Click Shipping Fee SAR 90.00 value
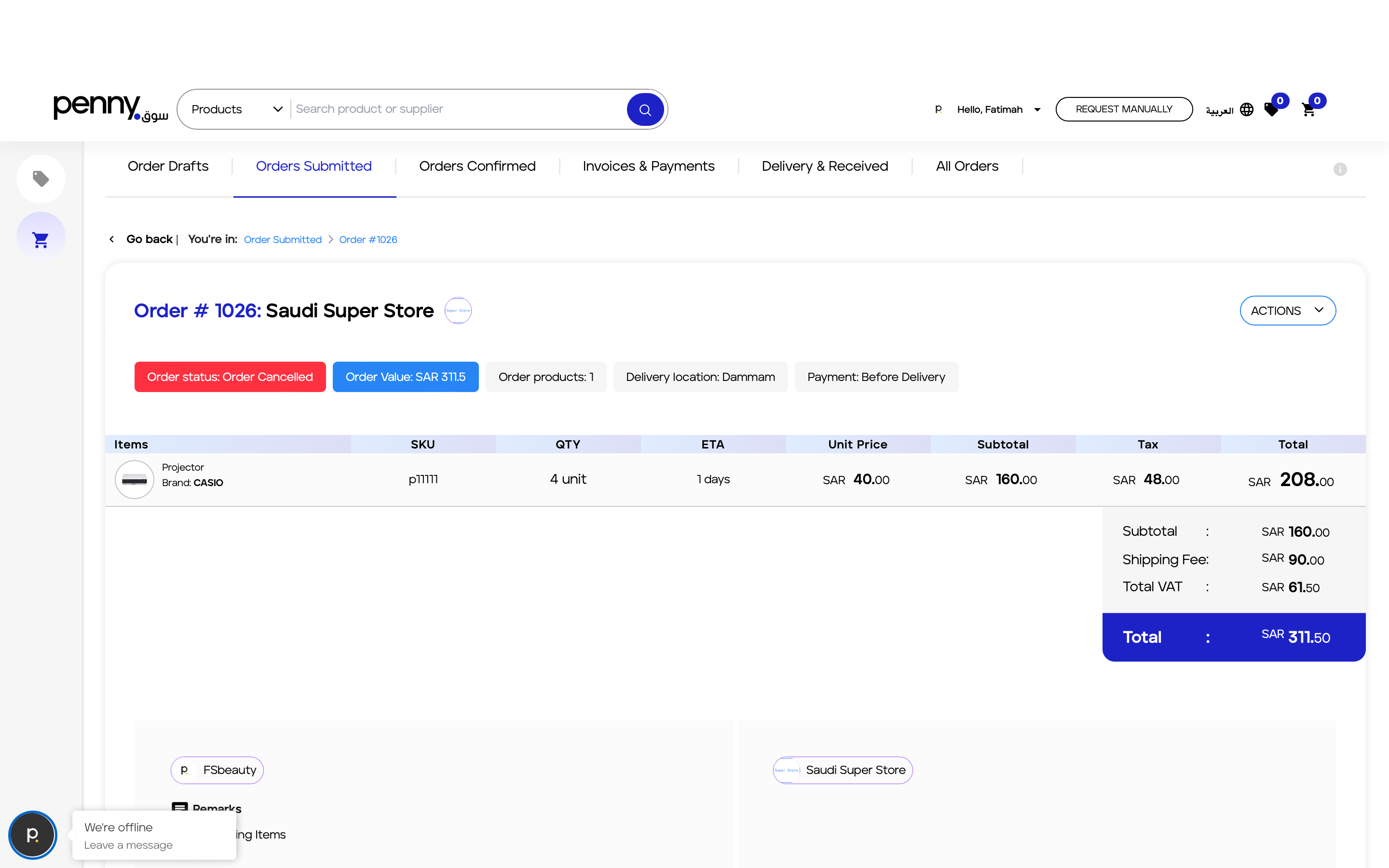This screenshot has width=1389, height=868. click(x=1293, y=559)
